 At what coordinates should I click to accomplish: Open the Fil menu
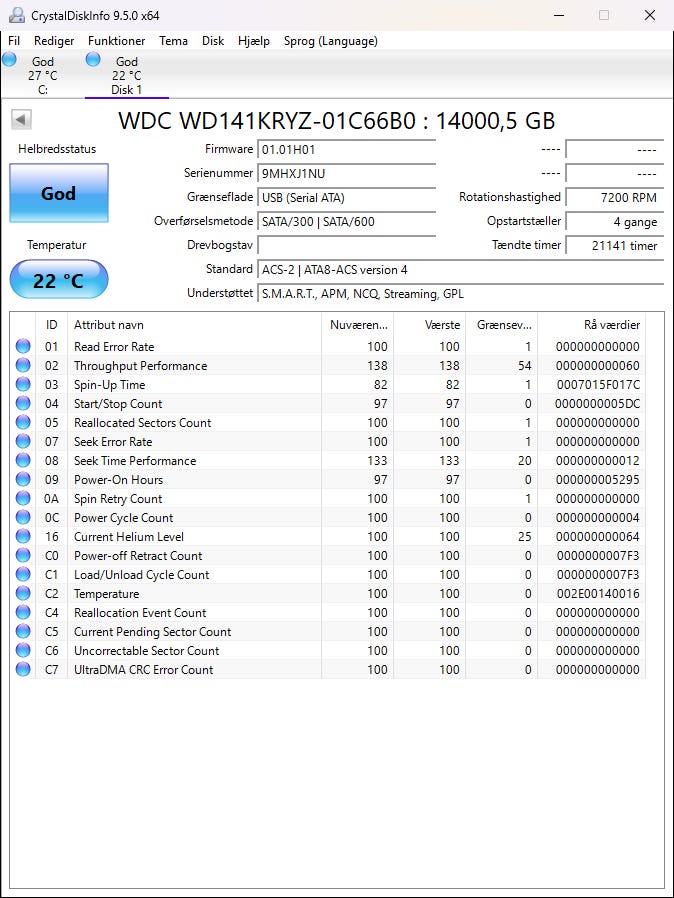(14, 41)
